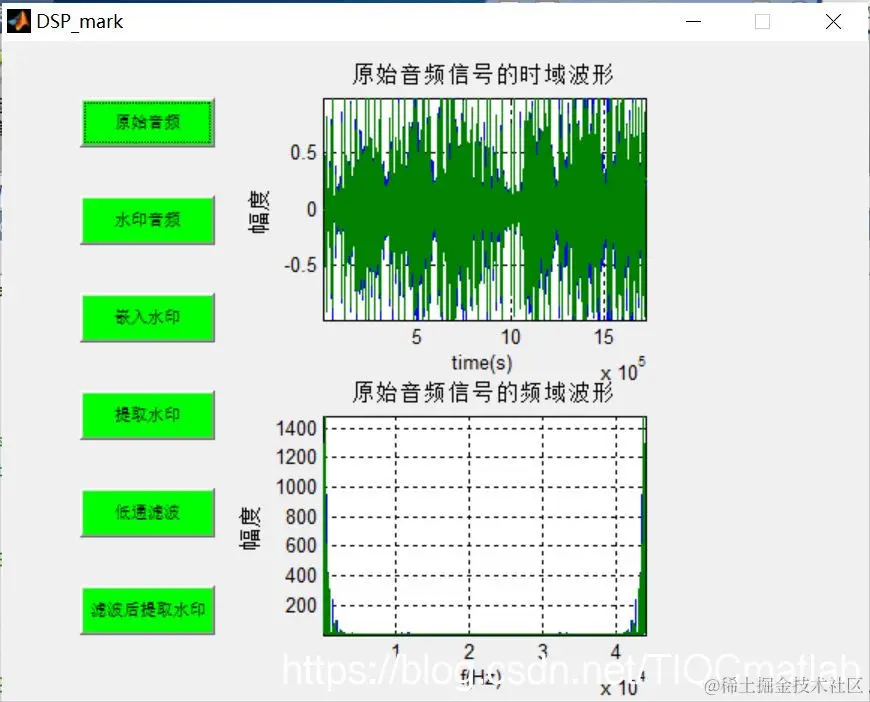
Task: Click the 原始音频 green button
Action: pyautogui.click(x=148, y=123)
